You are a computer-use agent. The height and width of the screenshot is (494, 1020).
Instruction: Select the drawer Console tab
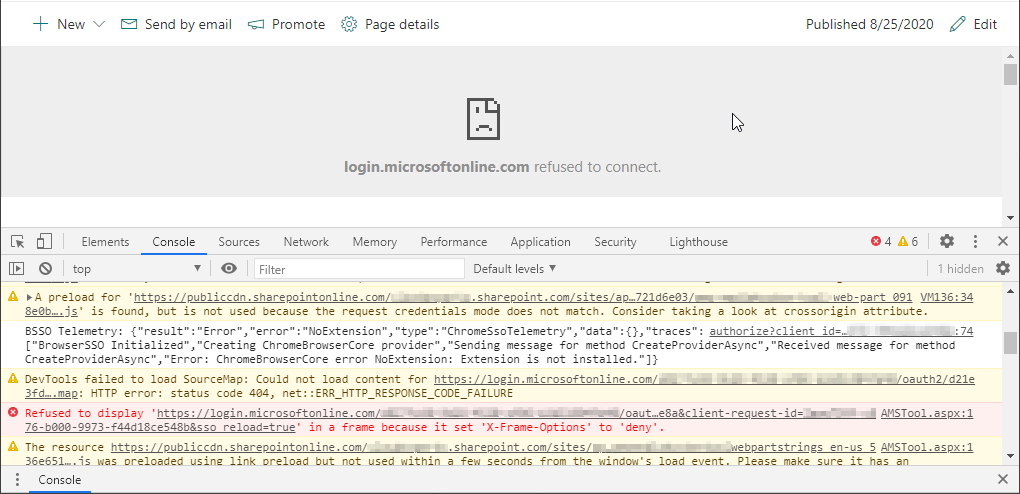coord(59,480)
